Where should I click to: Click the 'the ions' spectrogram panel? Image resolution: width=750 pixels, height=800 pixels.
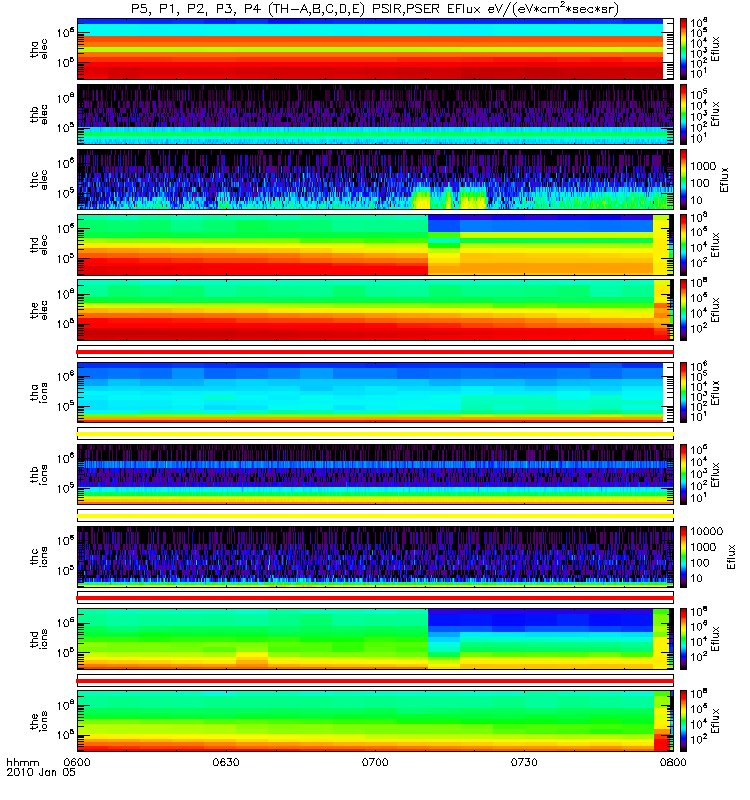(x=375, y=720)
